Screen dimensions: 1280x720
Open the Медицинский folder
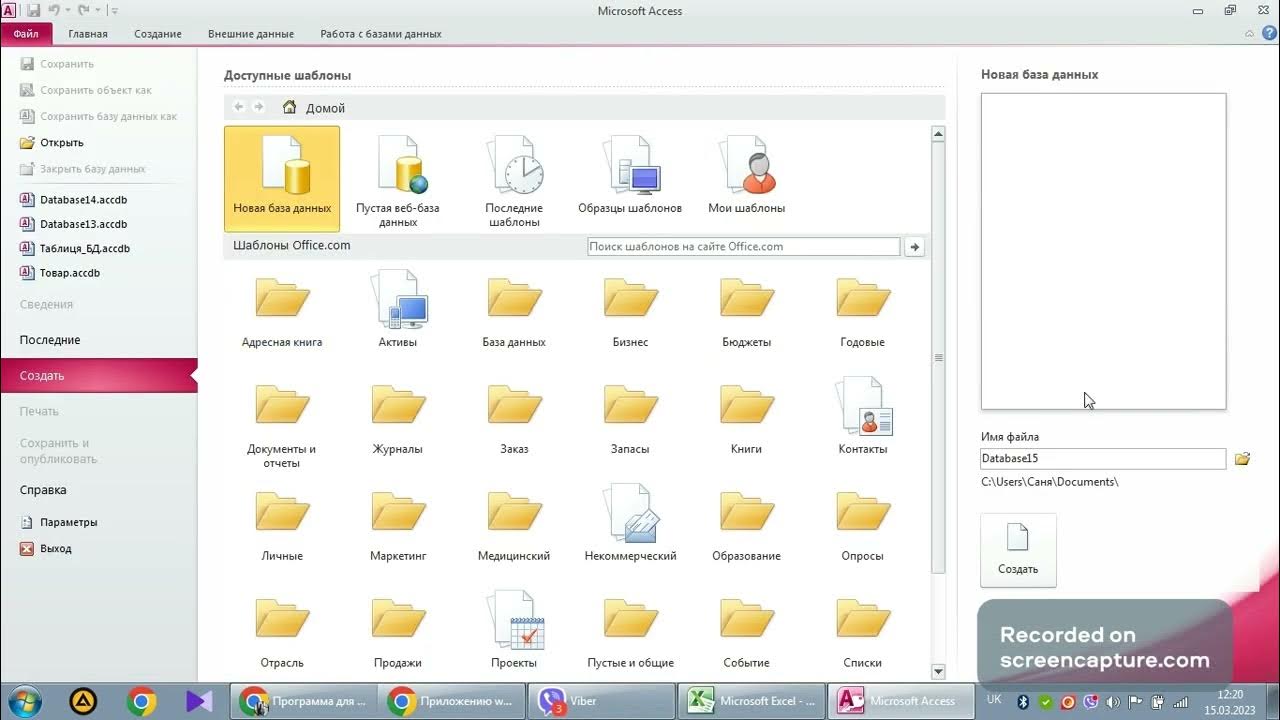click(514, 525)
